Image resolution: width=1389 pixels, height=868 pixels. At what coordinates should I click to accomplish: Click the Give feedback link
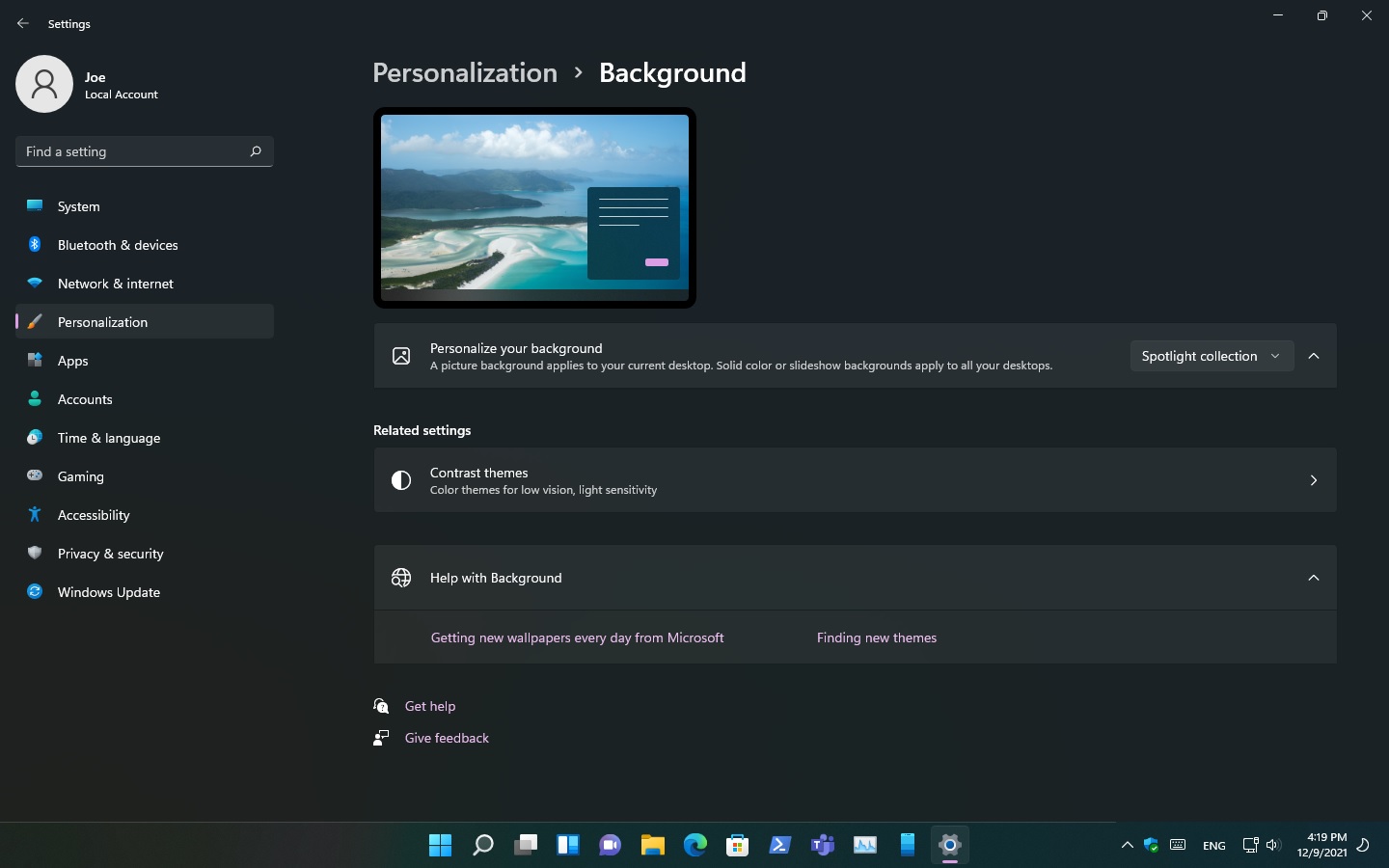click(446, 738)
